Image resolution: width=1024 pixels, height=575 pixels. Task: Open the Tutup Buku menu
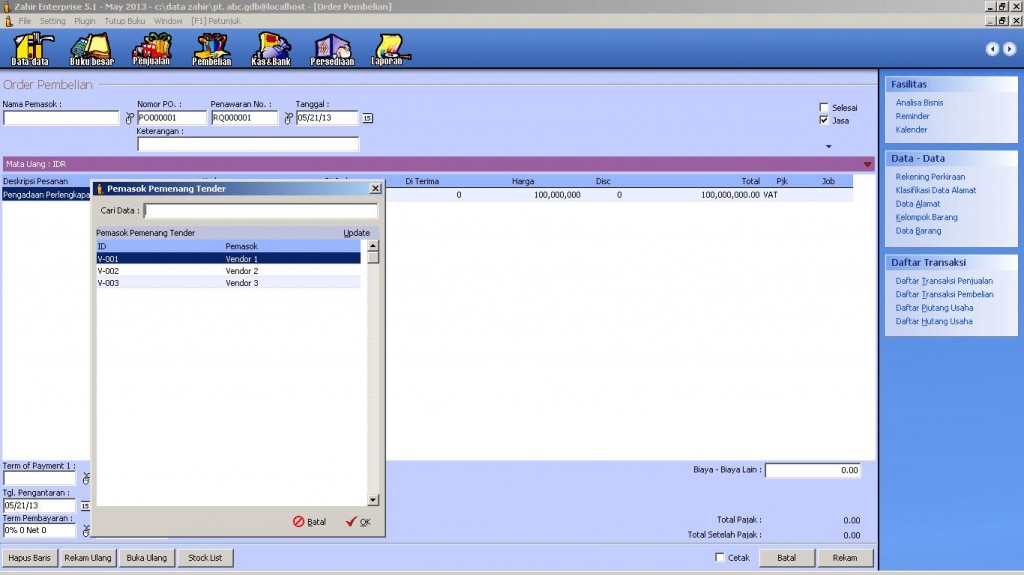(x=124, y=20)
